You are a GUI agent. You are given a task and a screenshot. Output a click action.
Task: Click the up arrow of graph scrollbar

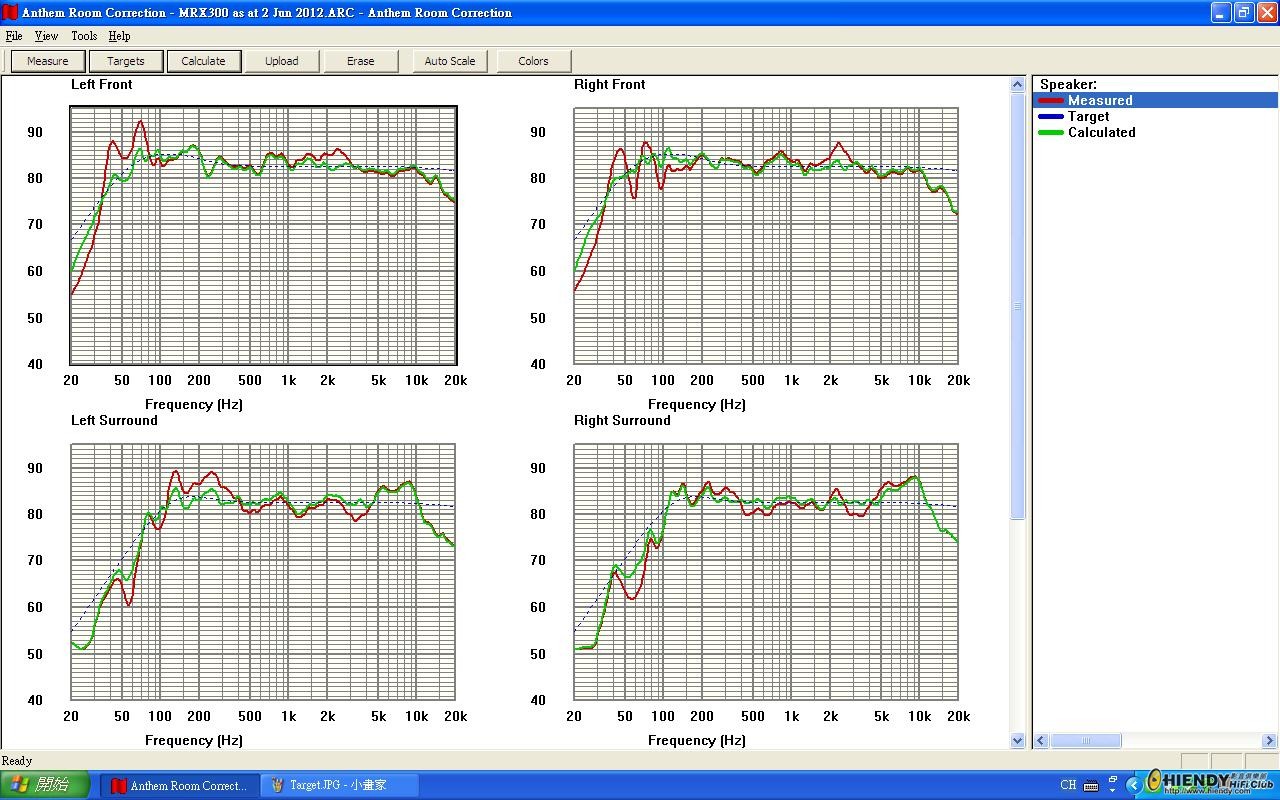(x=1018, y=85)
